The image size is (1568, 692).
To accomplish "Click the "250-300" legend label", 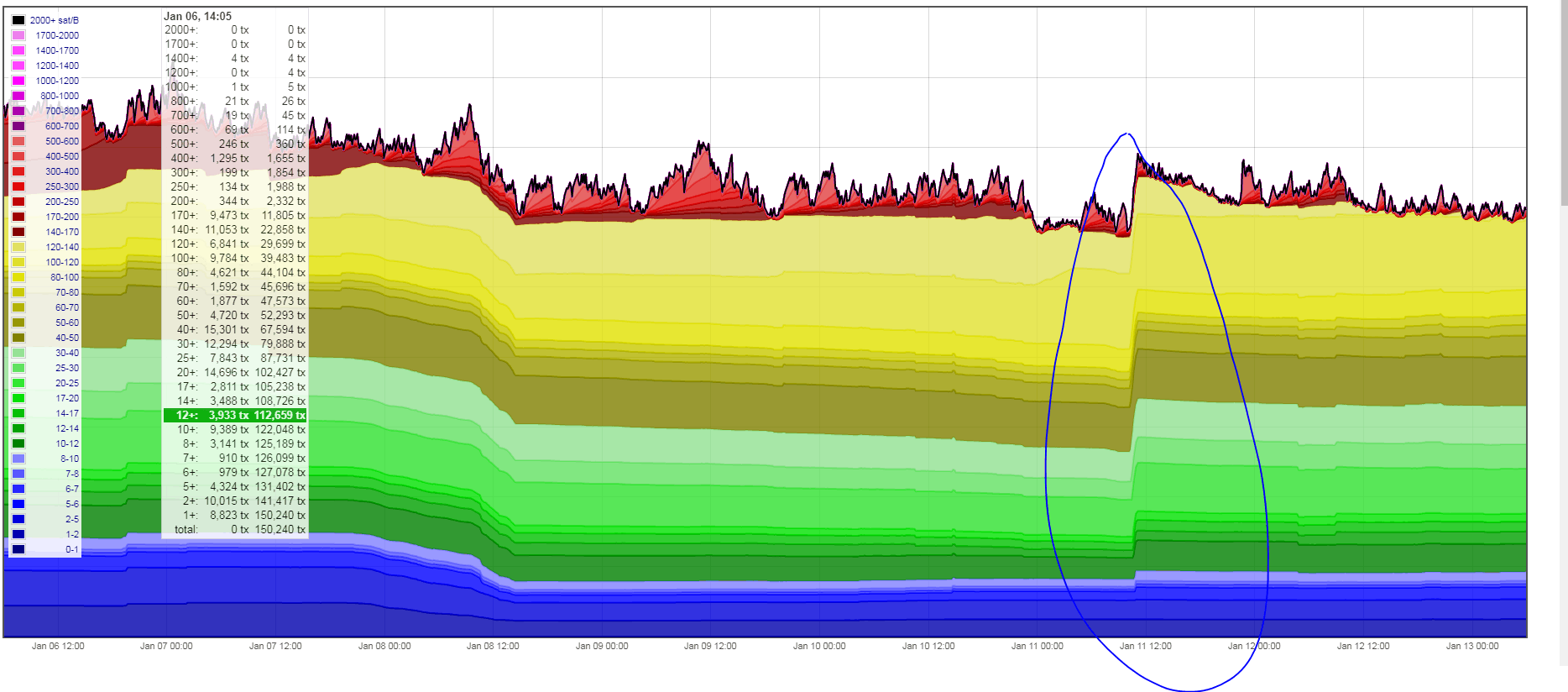I will 62,186.
